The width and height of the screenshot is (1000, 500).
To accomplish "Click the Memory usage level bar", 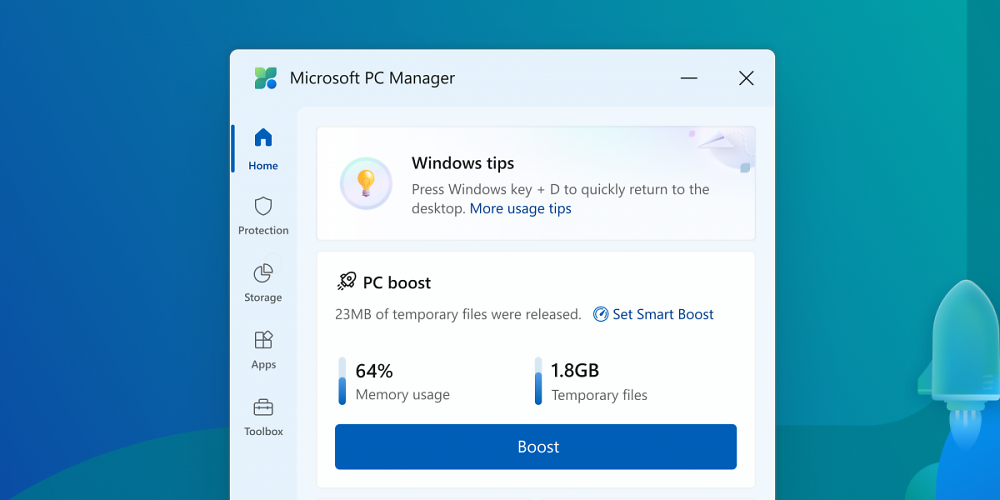I will click(x=342, y=381).
